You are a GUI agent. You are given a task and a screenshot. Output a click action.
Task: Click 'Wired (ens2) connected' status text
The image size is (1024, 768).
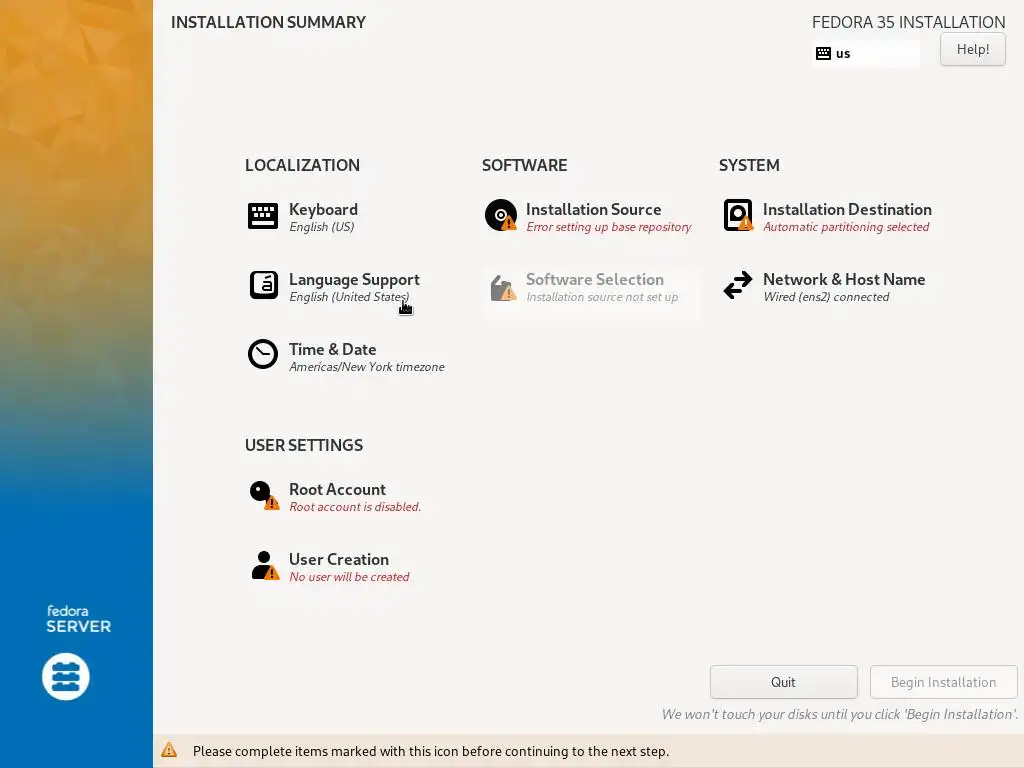(x=826, y=297)
